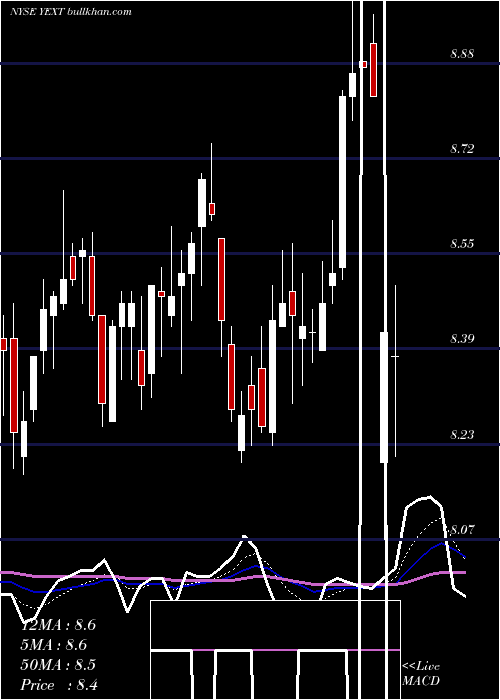Screen dimensions: 500x700
Task: Select the 8.88 price axis label
Action: (x=462, y=54)
